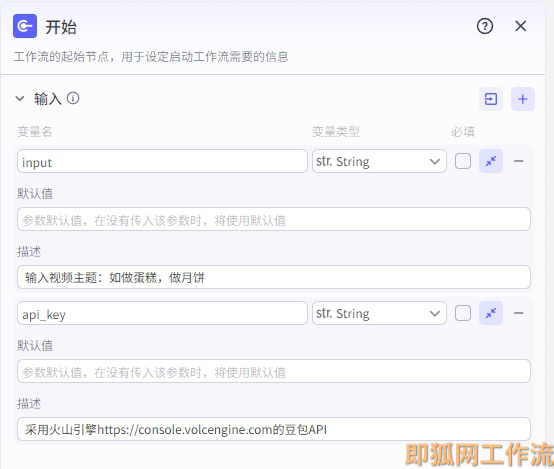Image resolution: width=554 pixels, height=469 pixels.
Task: Click description field mentioning volcengine
Action: [x=274, y=429]
